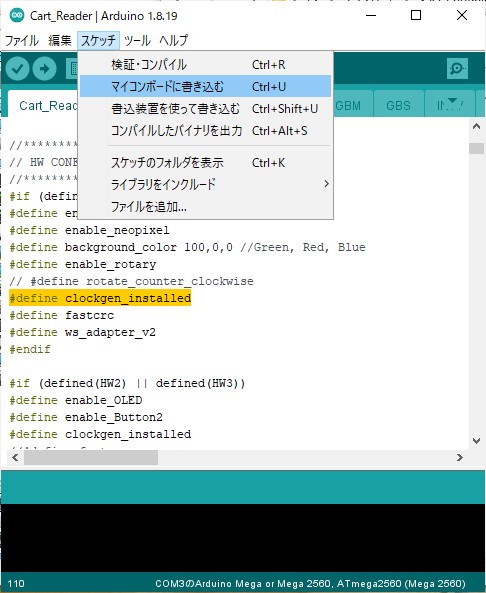Click unhighlighted clockgen_installed line near bottom
486x593 pixels.
100,434
